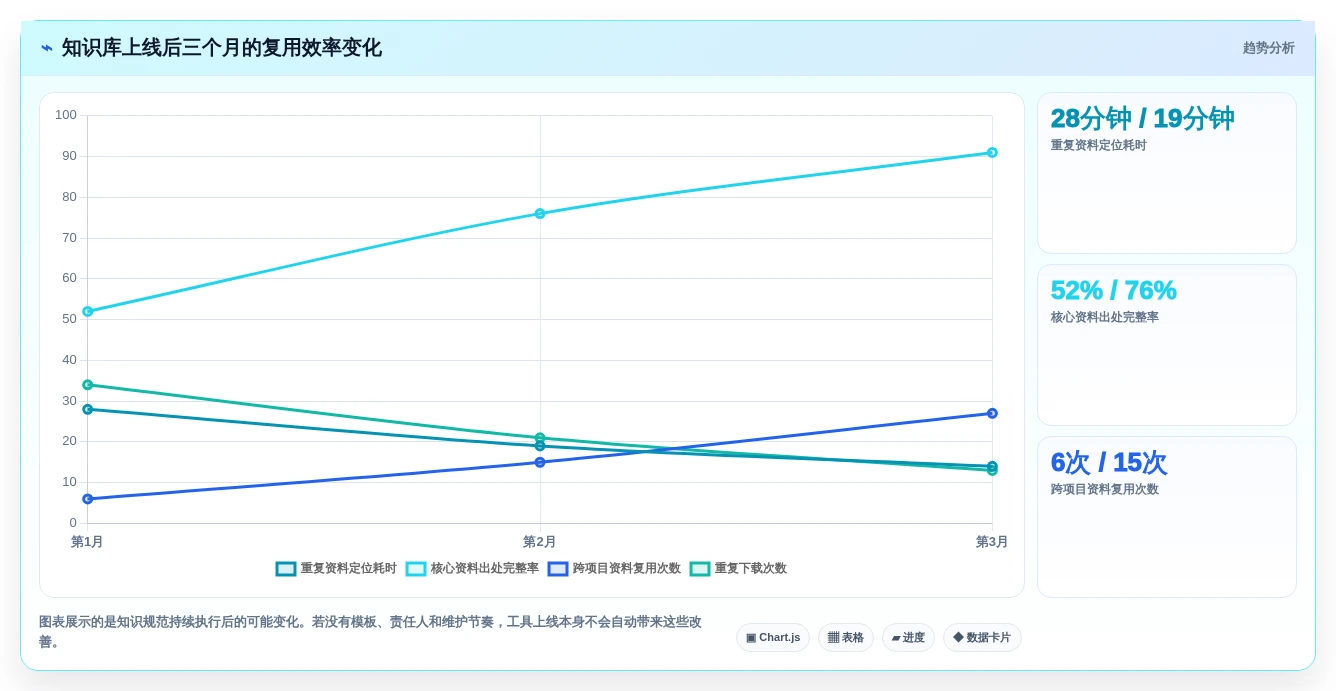Click the 趋势分析 label in header
Viewport: 1336px width, 691px height.
coord(1268,48)
